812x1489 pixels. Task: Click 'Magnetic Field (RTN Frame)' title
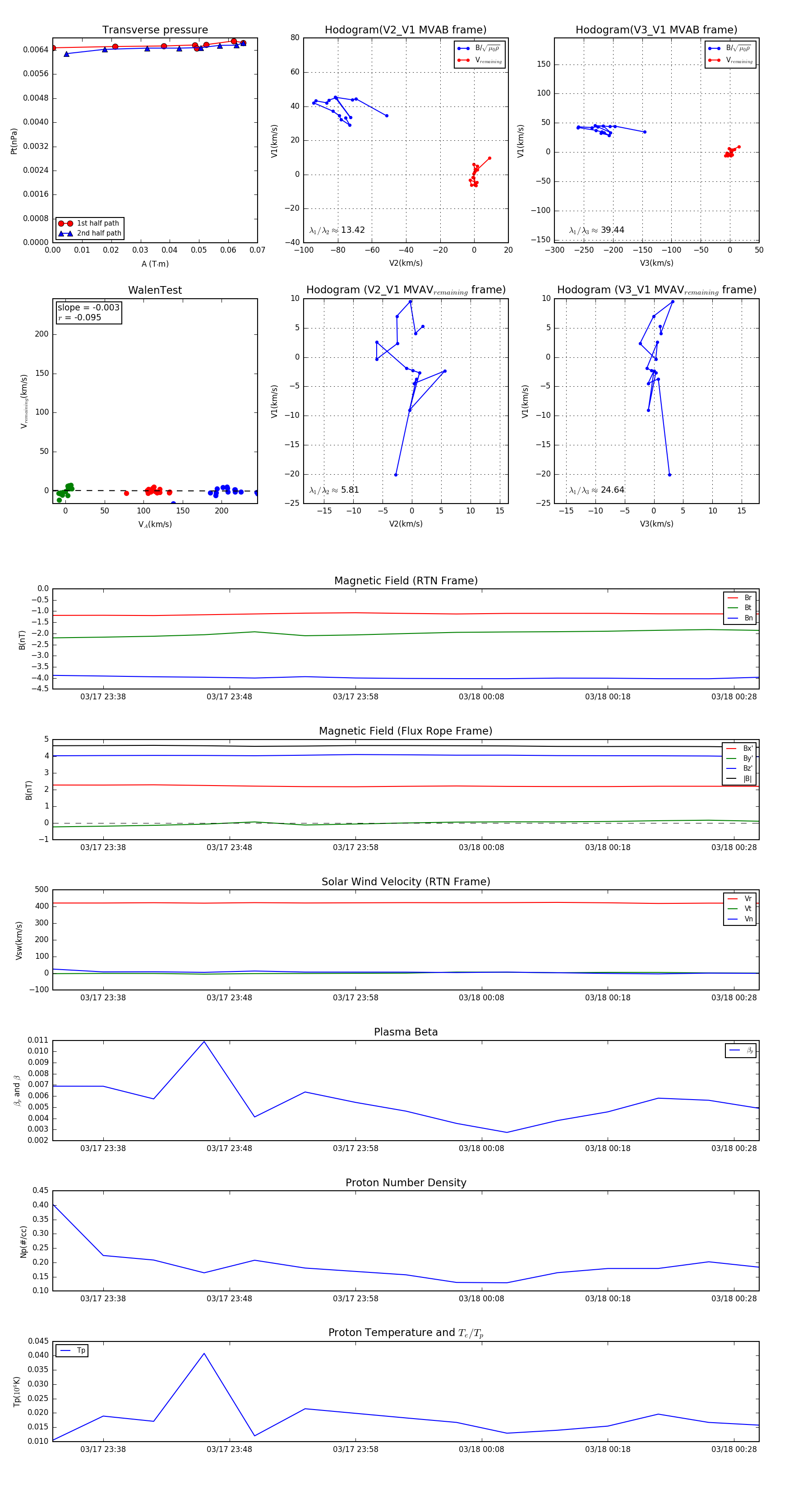click(x=406, y=581)
